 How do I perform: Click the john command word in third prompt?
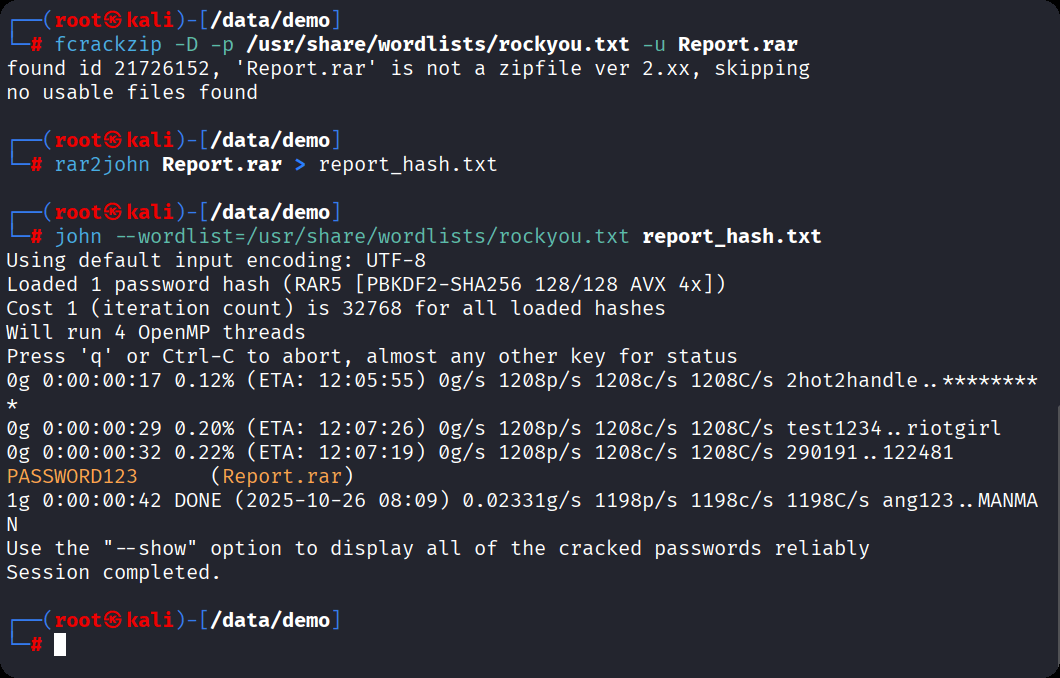tap(78, 237)
